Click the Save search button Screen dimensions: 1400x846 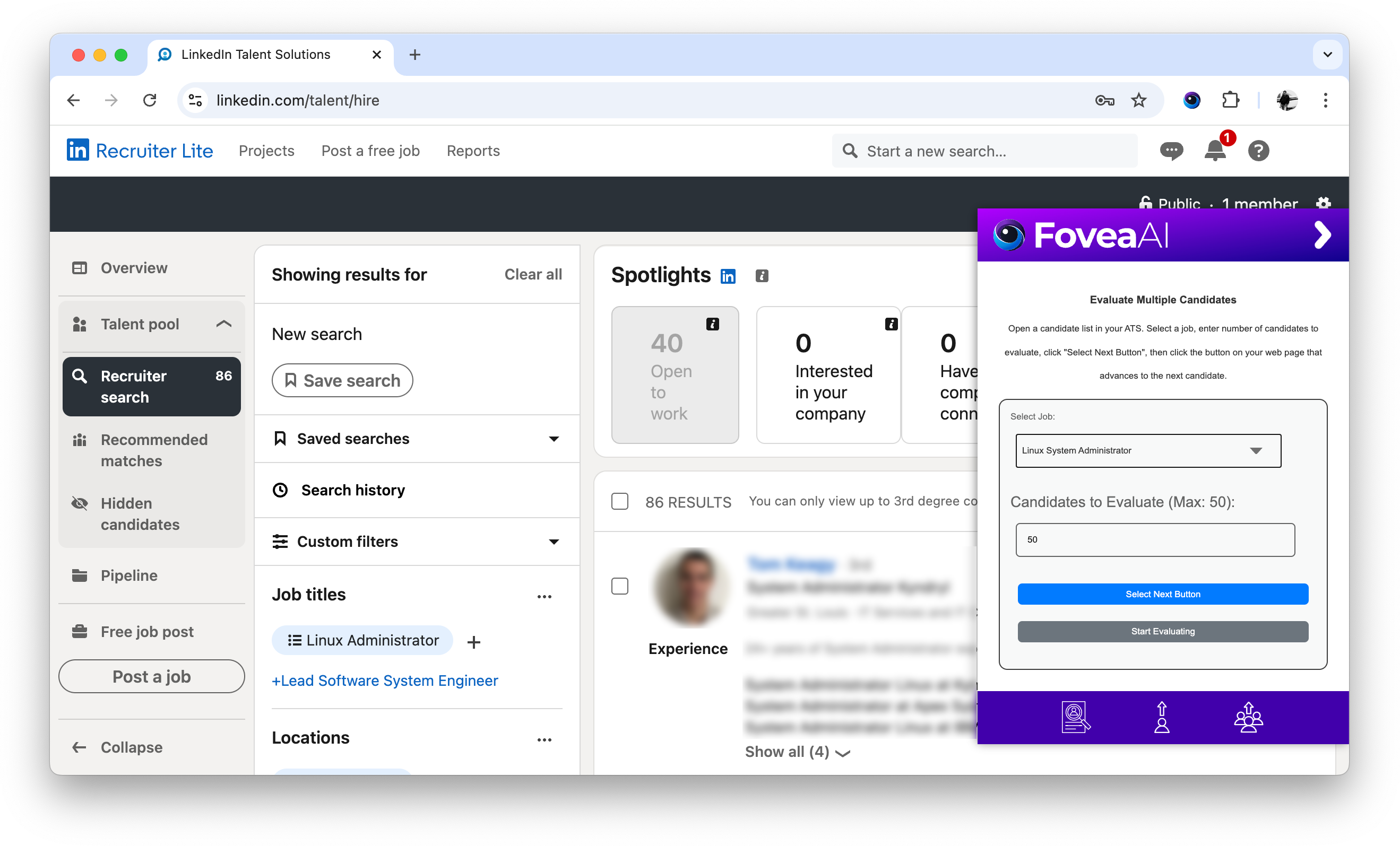click(x=341, y=380)
